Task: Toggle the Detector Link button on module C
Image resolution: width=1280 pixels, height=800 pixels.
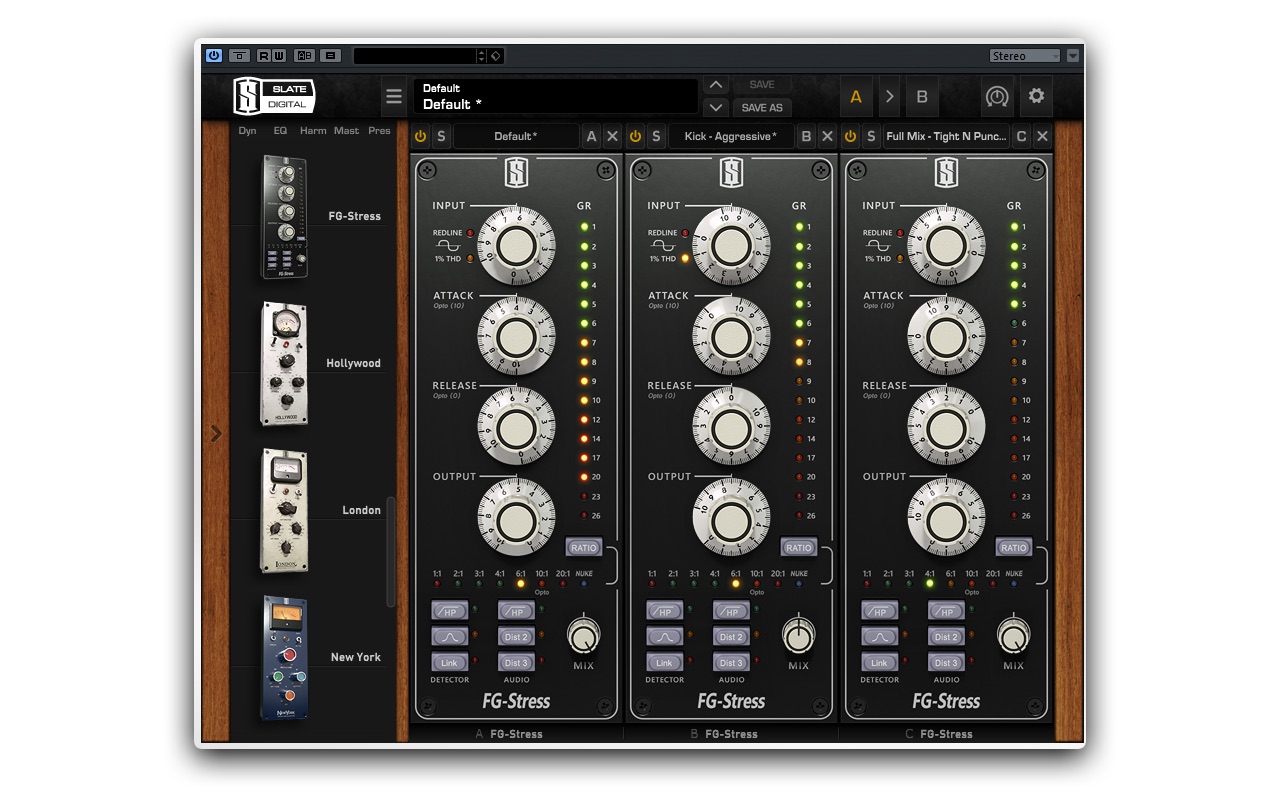Action: point(879,662)
